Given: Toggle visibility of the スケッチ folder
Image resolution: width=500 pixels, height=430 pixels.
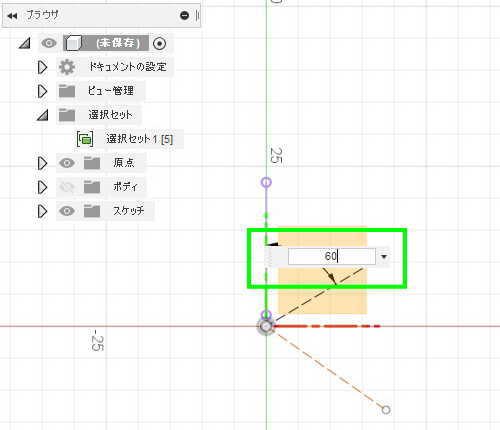Looking at the screenshot, I should pyautogui.click(x=67, y=211).
